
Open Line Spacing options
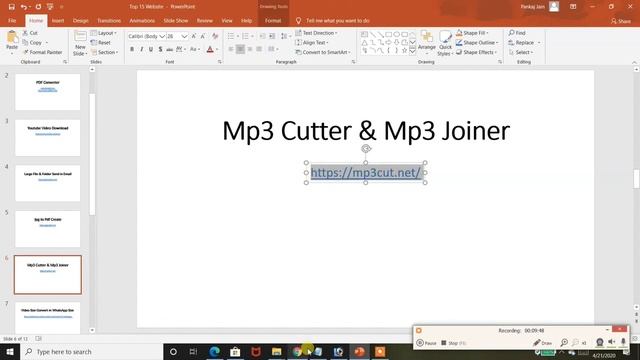tap(285, 36)
